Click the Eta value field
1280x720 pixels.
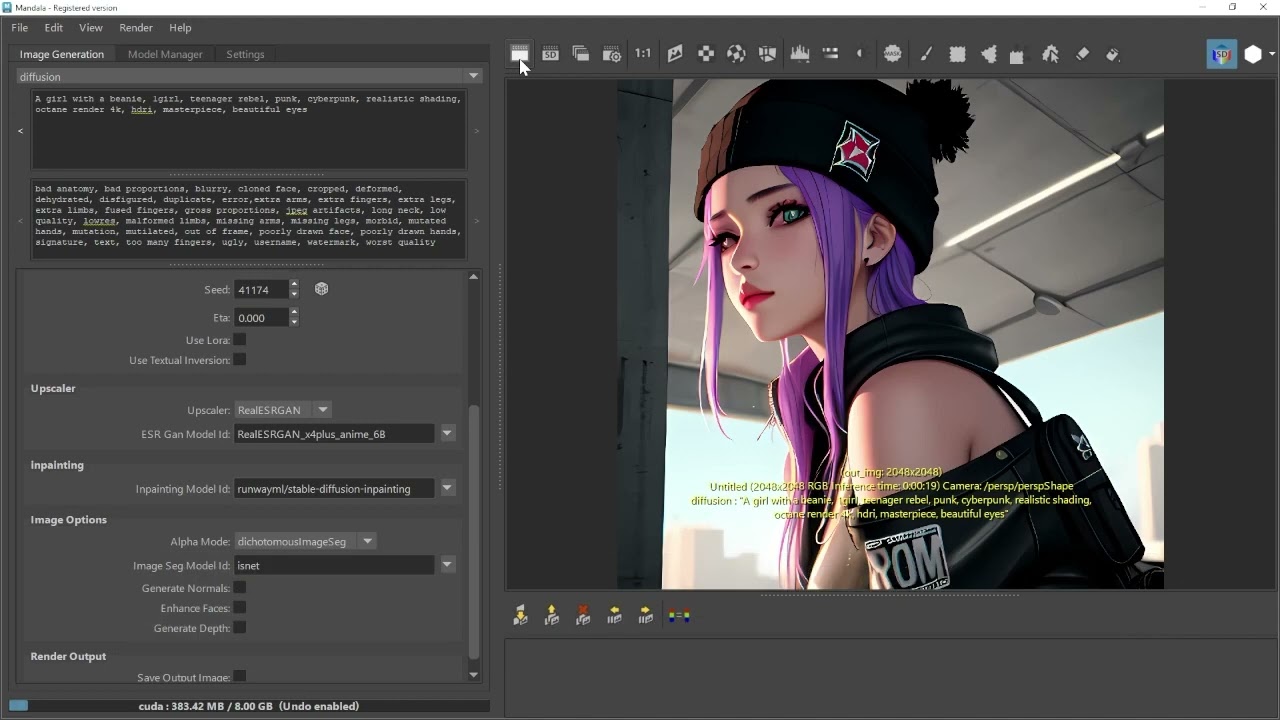[261, 317]
